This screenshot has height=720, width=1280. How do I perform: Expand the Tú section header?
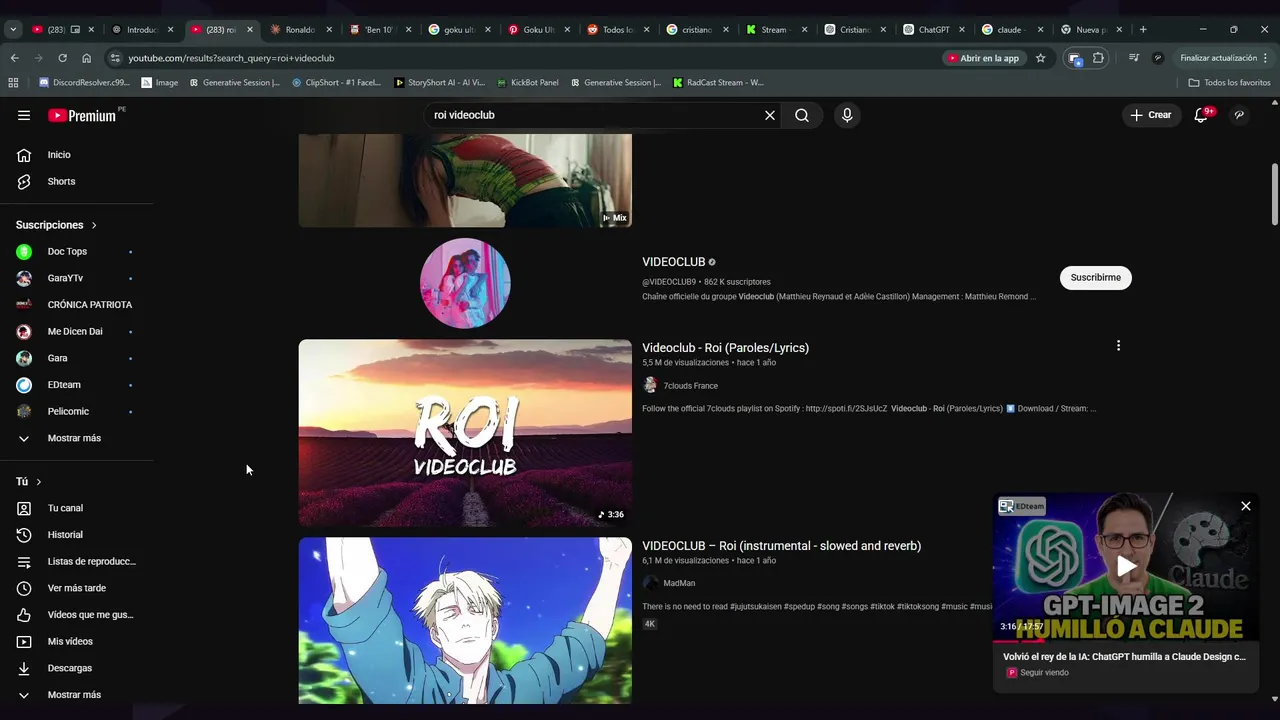[x=29, y=482]
